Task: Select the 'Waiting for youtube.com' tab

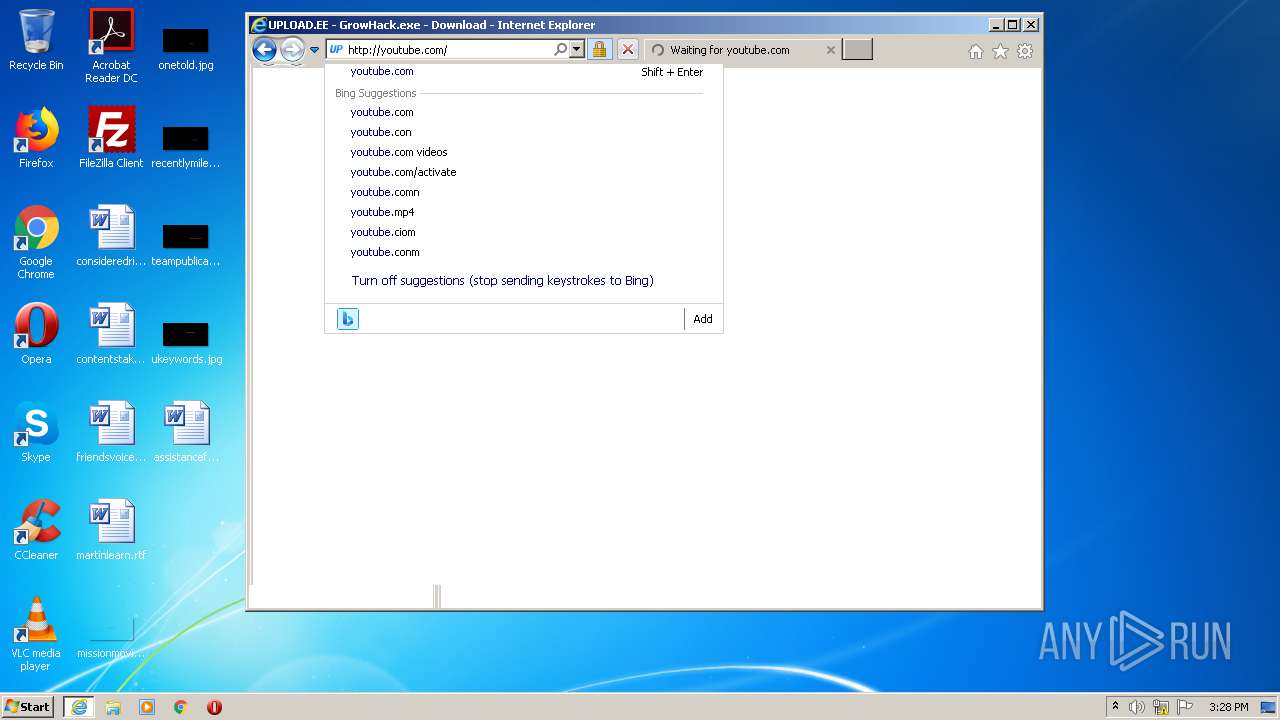Action: pos(742,50)
